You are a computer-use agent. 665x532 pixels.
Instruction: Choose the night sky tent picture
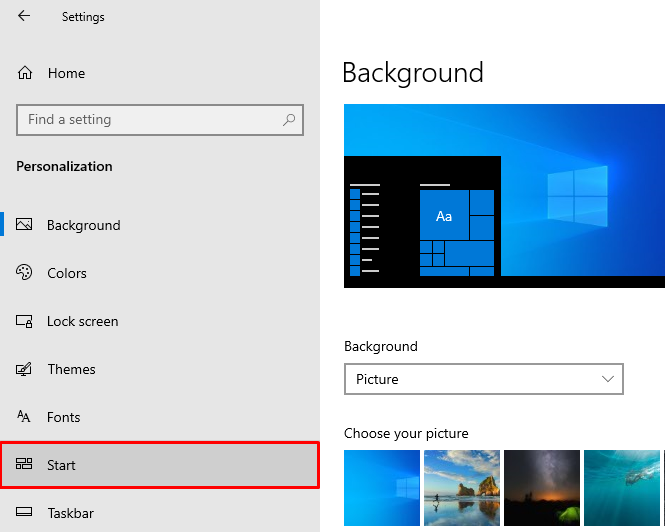pyautogui.click(x=542, y=488)
